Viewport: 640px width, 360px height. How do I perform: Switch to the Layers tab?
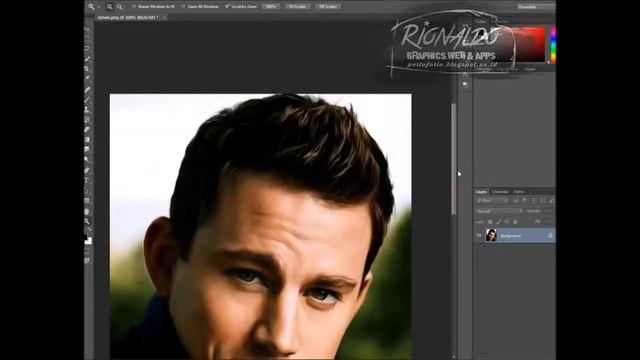(482, 192)
